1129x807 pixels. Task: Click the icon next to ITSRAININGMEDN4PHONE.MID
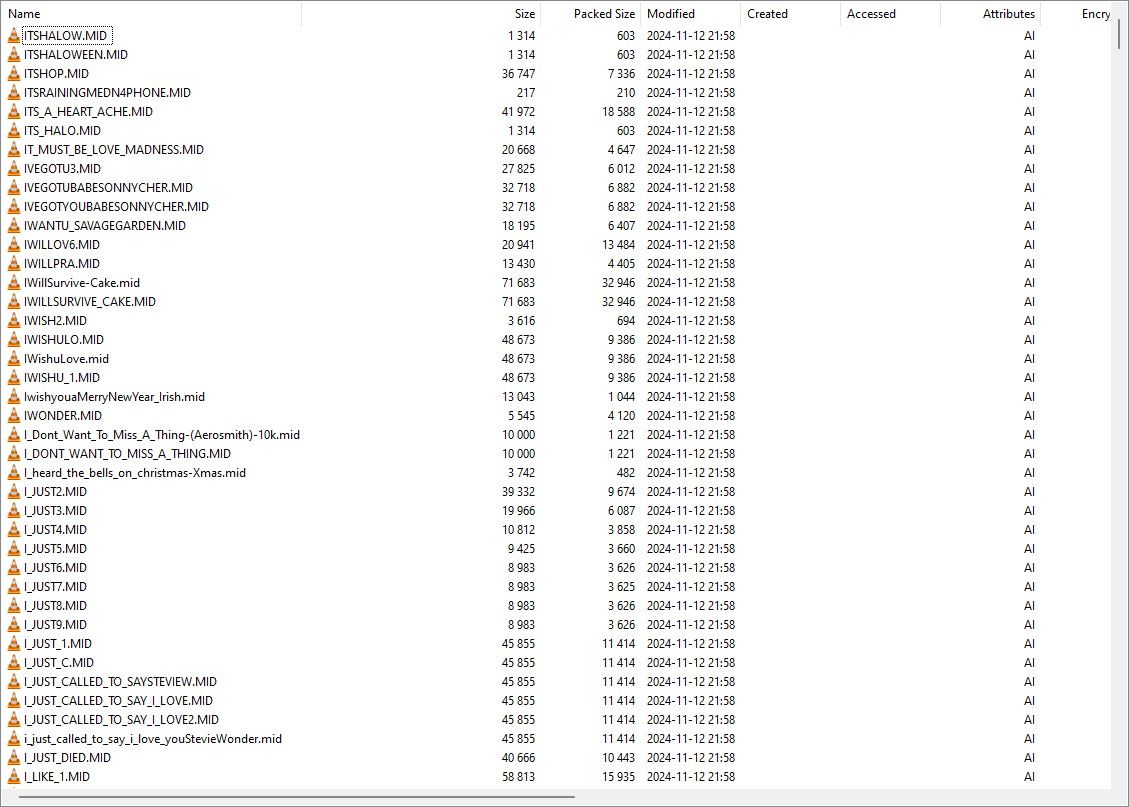click(x=14, y=93)
